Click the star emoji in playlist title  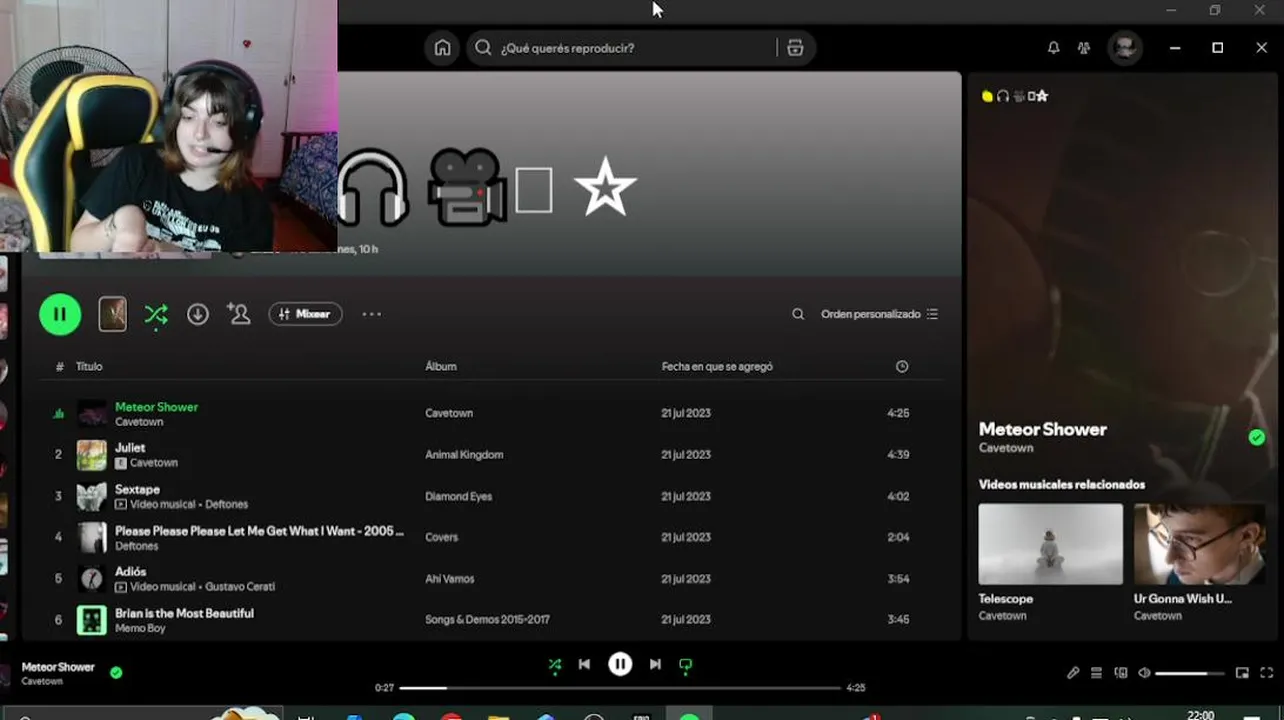(605, 187)
